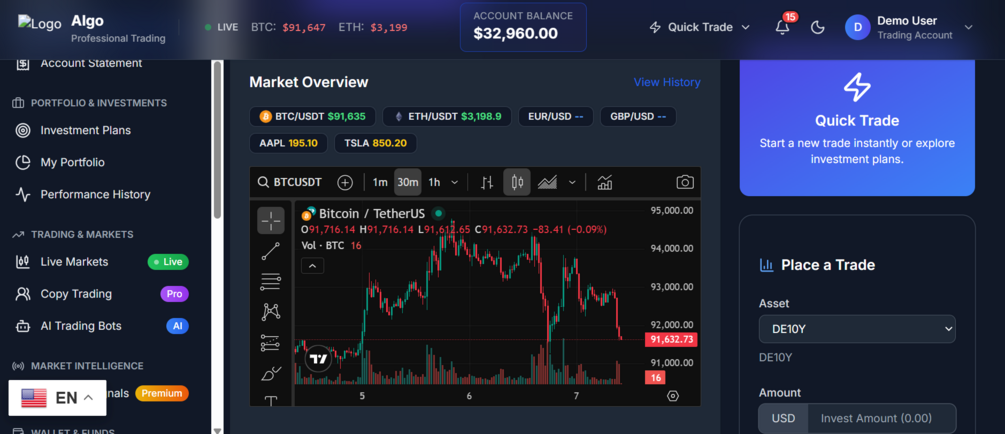Select the 30m timeframe
Screen dimensions: 1005x434
pos(408,183)
